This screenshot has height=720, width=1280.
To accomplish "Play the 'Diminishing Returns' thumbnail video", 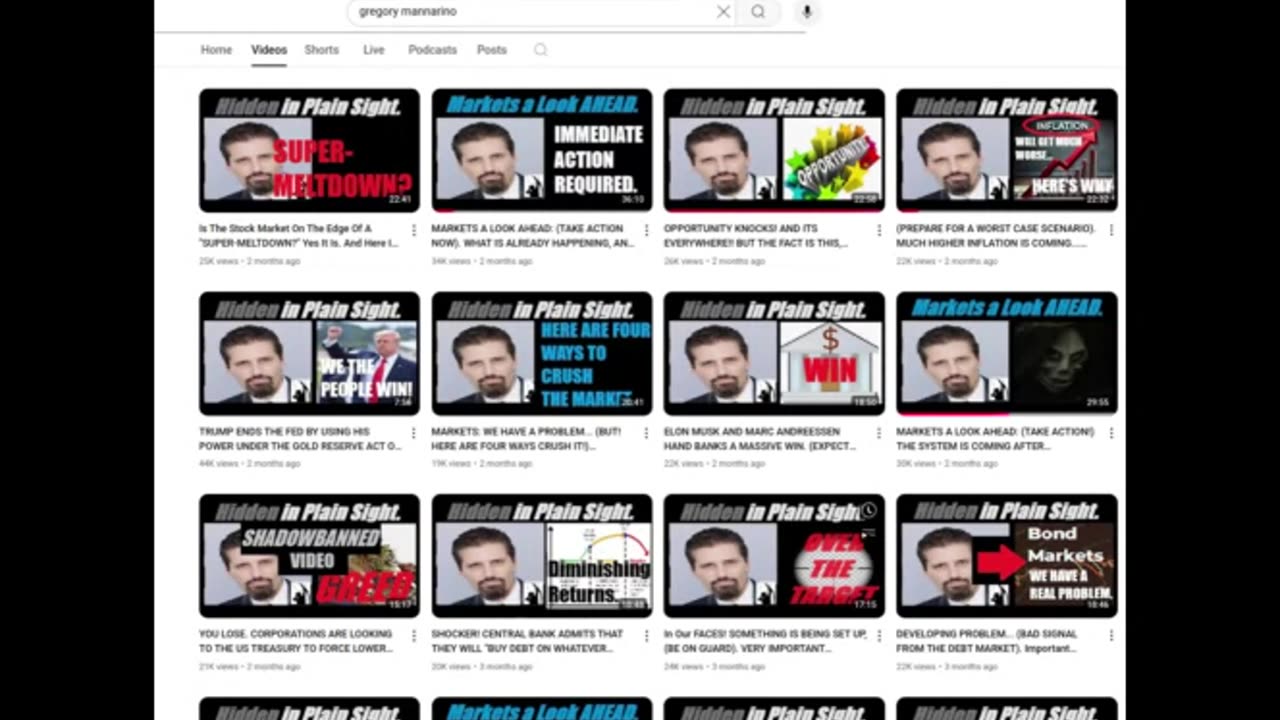I will 542,556.
